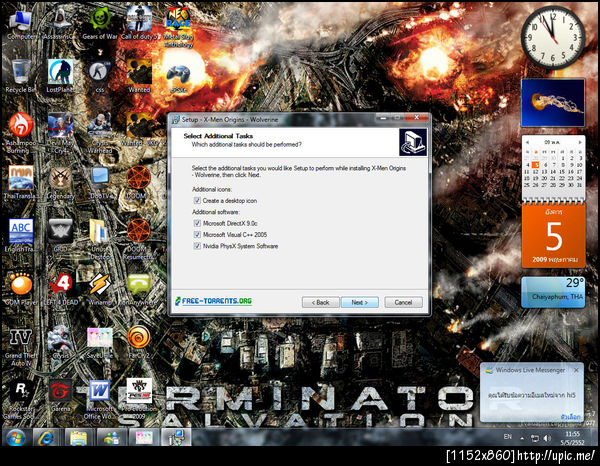Launch the GRID racing game icon
The image size is (600, 466).
tap(60, 236)
